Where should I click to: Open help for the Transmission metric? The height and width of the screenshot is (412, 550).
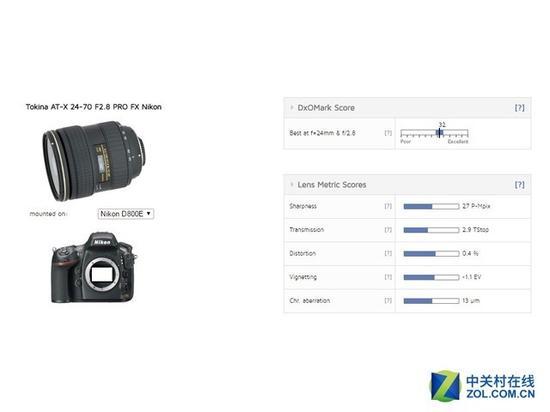388,230
